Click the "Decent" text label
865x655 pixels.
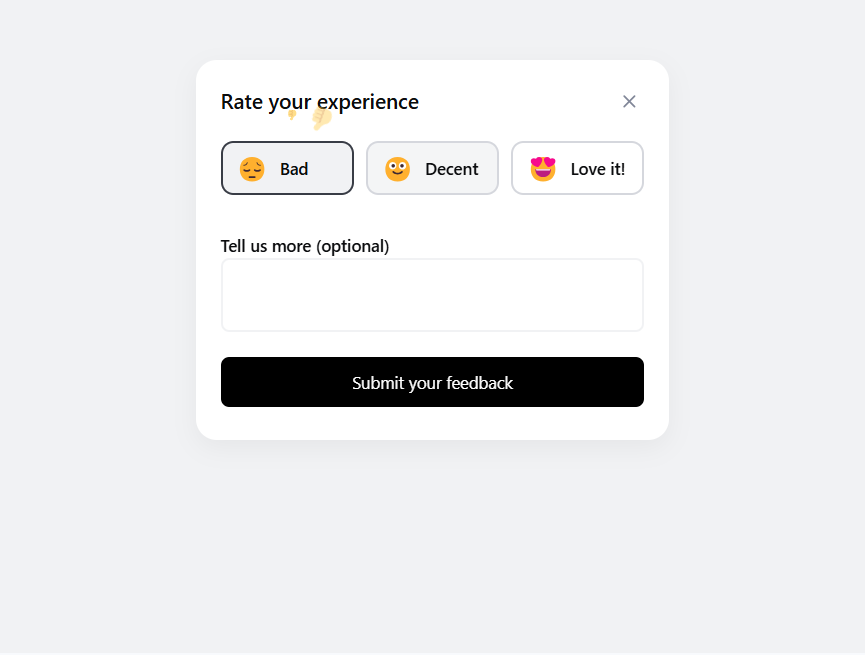[452, 169]
